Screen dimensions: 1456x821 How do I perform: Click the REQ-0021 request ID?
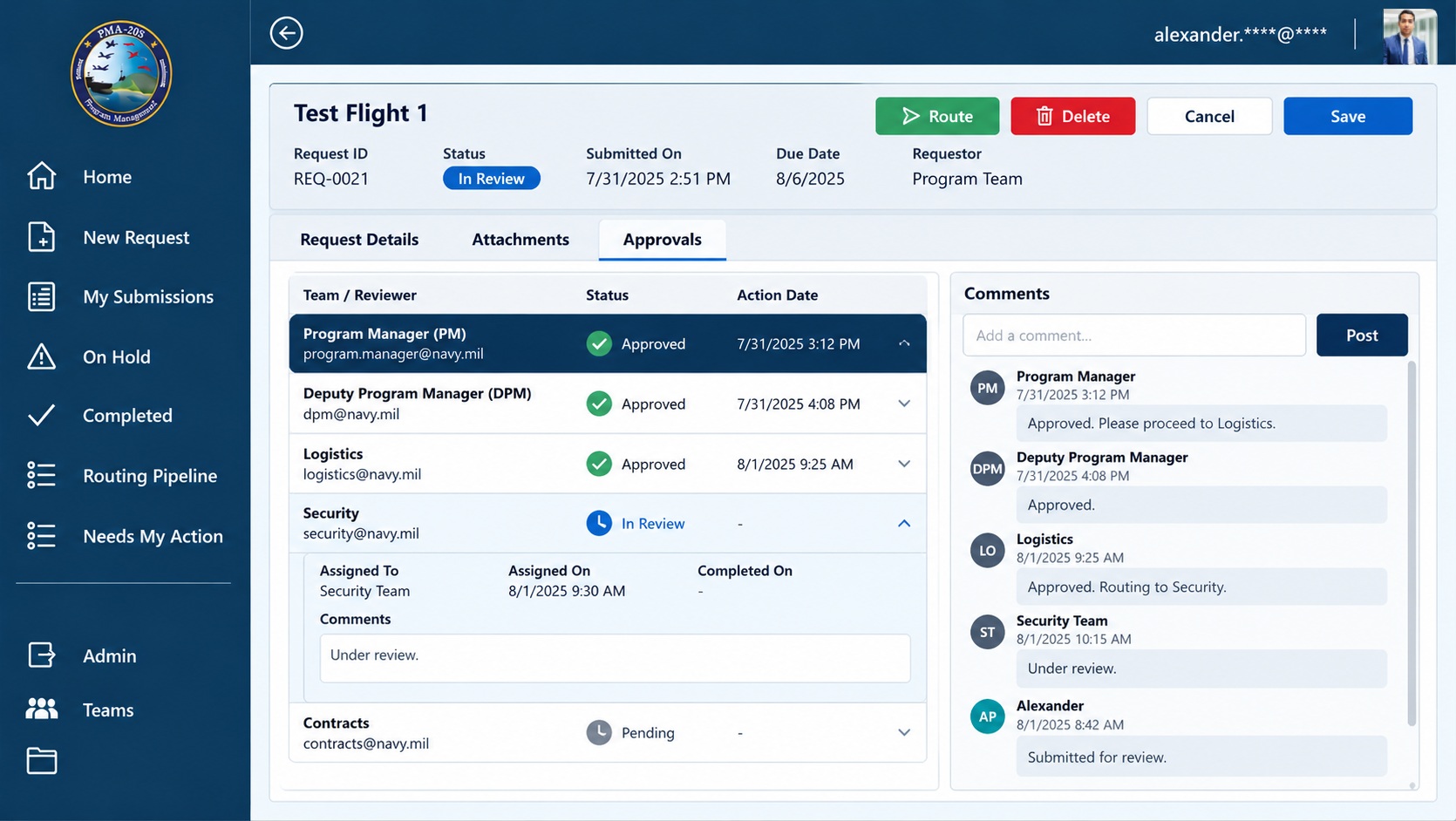(331, 179)
